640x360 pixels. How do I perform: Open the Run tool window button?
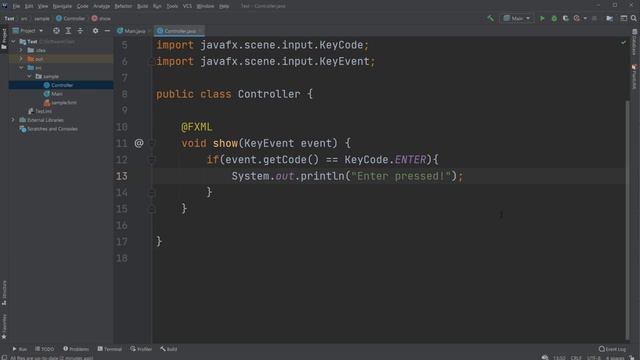tap(19, 349)
